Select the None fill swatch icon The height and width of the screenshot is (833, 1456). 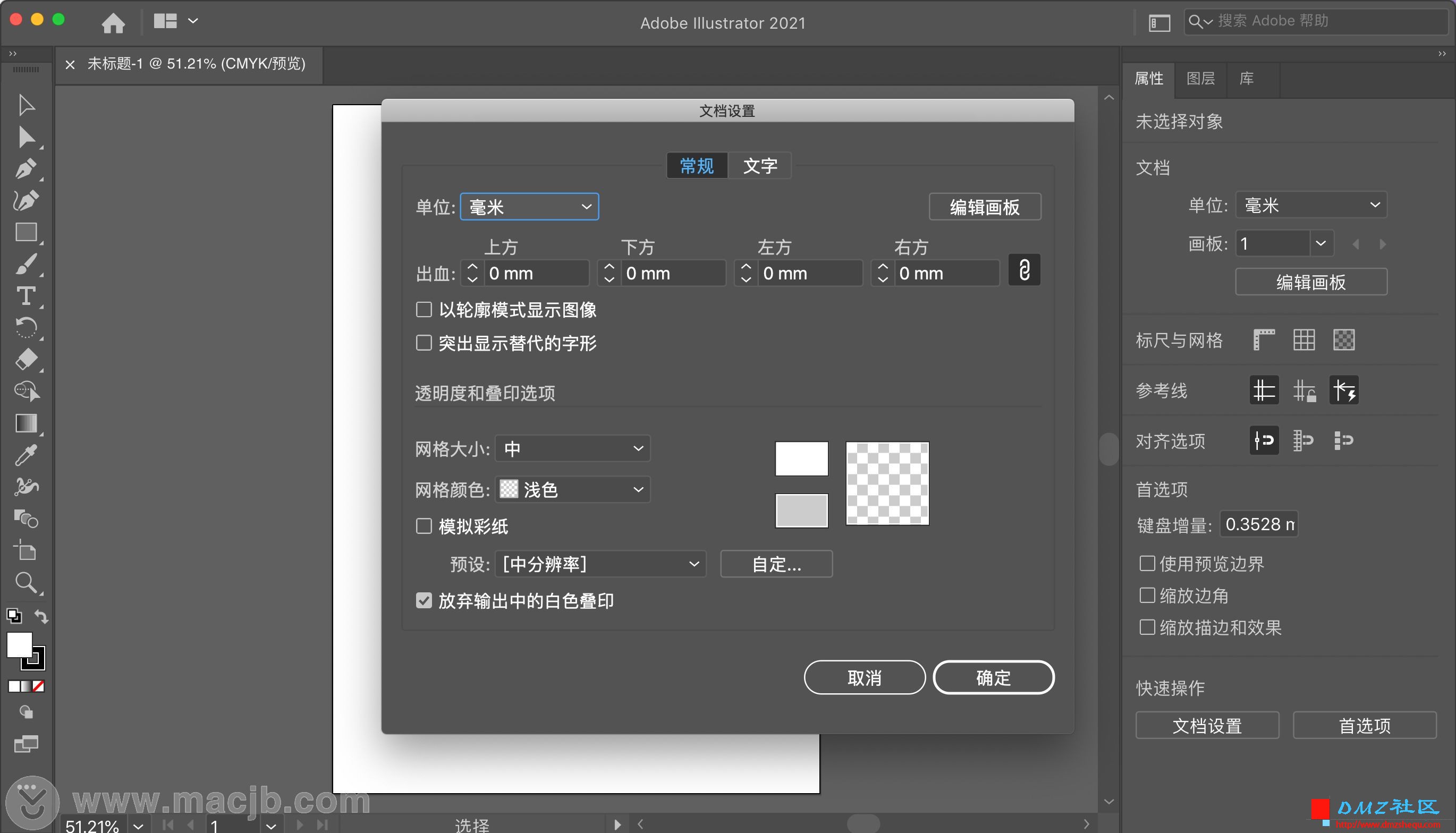pyautogui.click(x=38, y=686)
